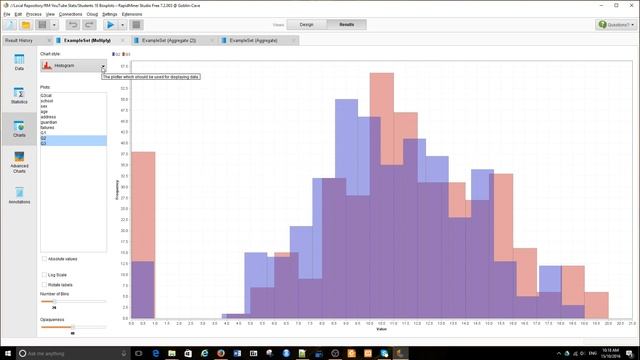The width and height of the screenshot is (640, 360).
Task: Switch to the Design view
Action: click(x=307, y=24)
